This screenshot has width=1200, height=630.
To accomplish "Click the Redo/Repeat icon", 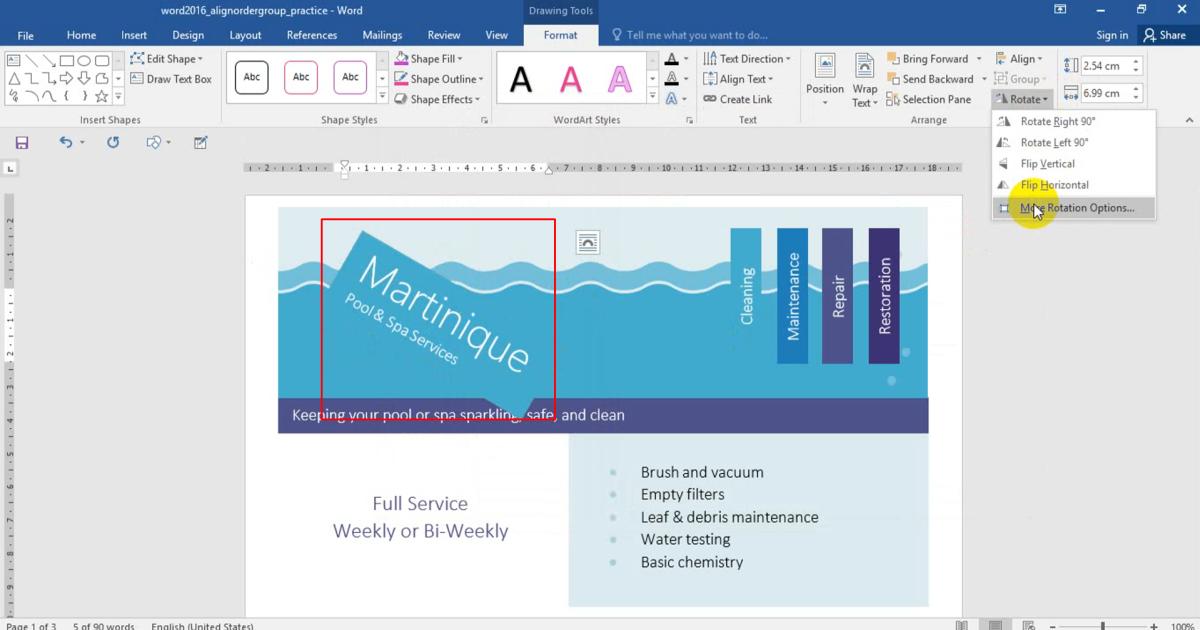I will pos(113,143).
